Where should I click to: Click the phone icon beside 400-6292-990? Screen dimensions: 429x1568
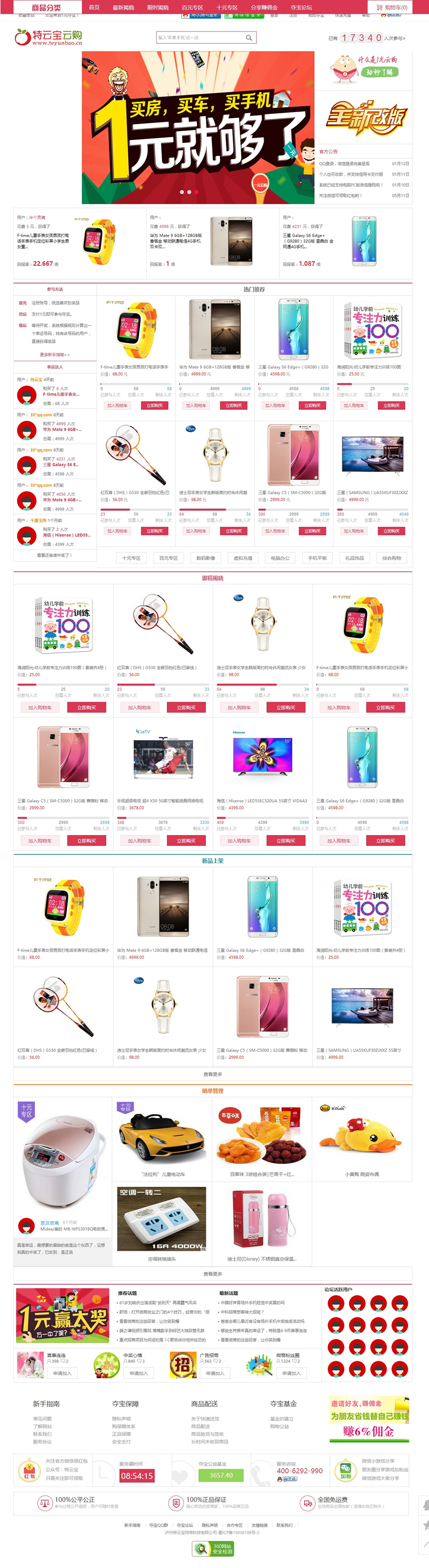(x=262, y=1474)
